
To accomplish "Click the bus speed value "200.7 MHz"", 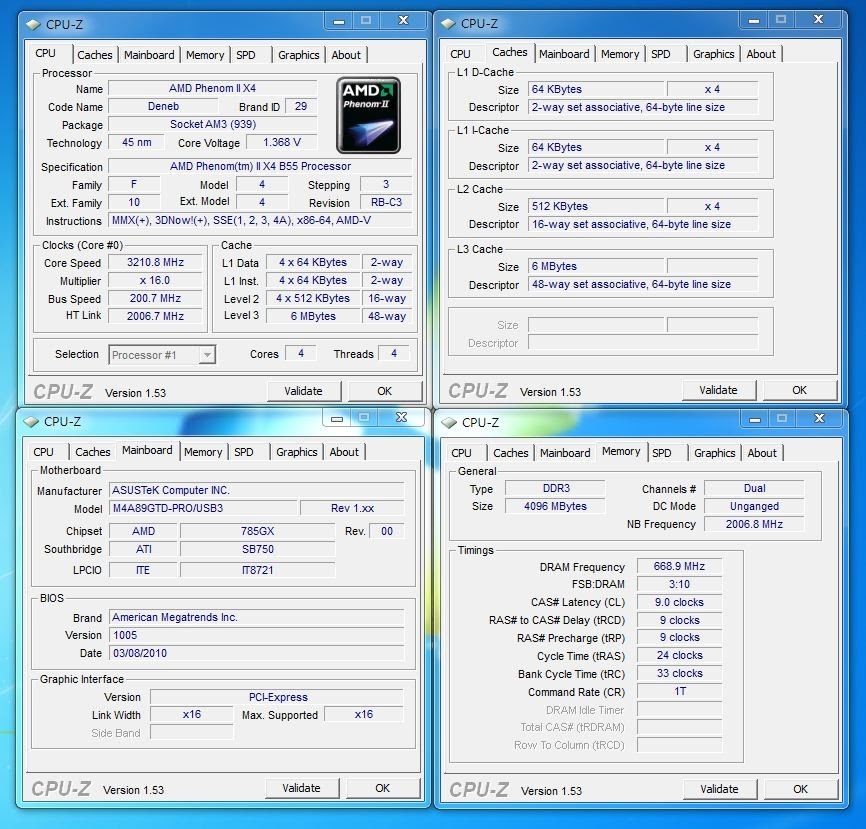I will click(155, 298).
